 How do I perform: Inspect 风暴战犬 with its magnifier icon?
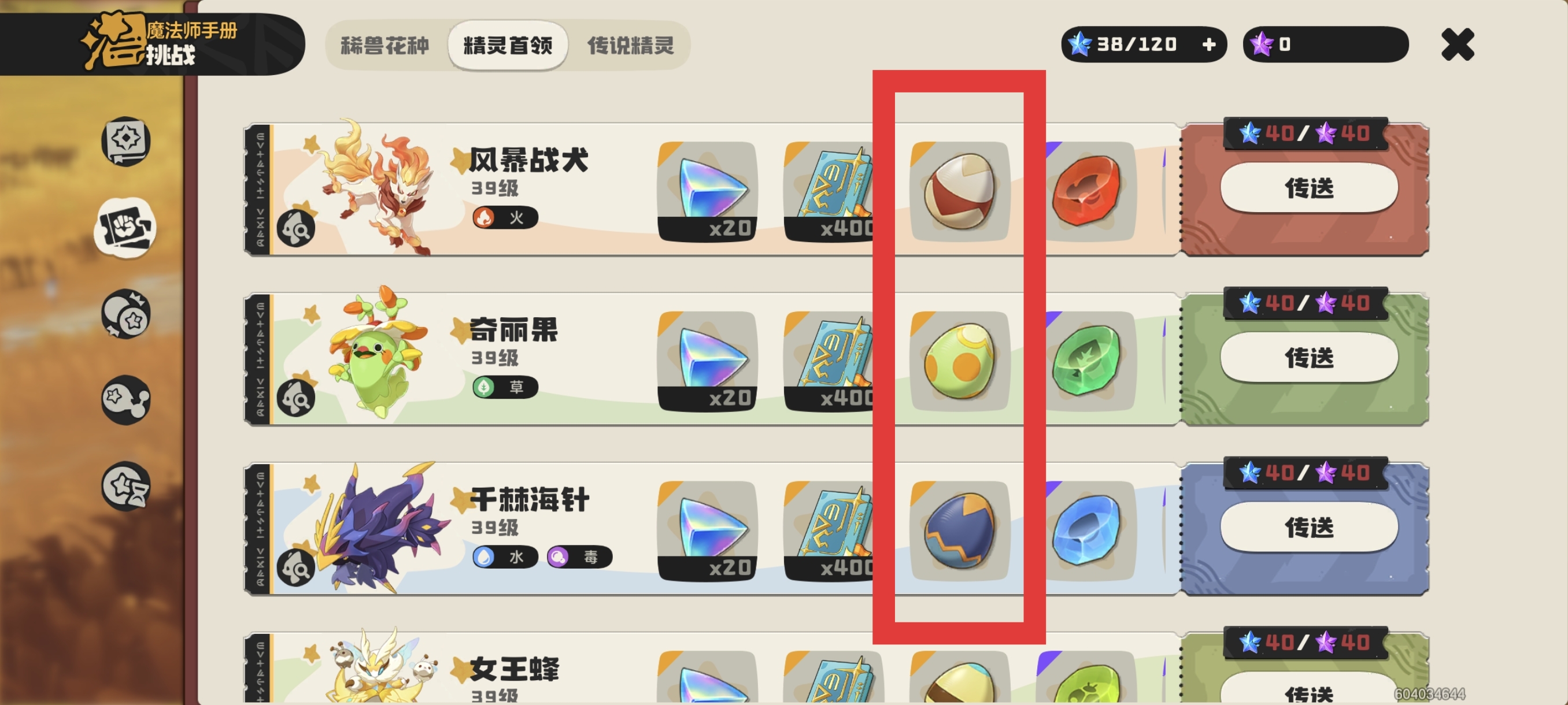coord(296,228)
